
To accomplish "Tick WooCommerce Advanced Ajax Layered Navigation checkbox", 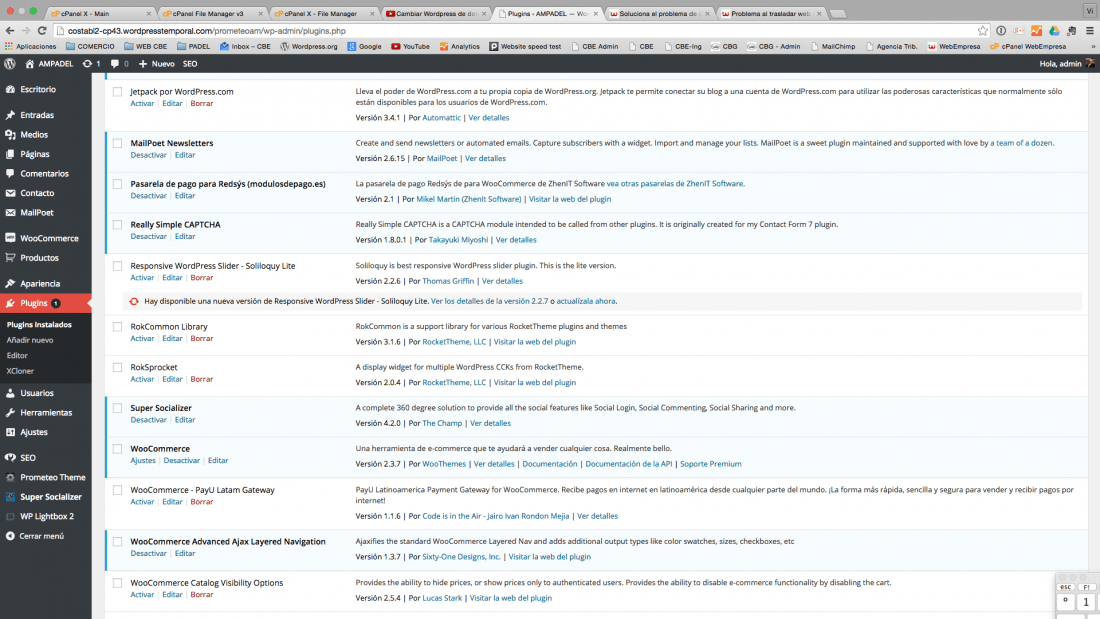I will pos(117,542).
